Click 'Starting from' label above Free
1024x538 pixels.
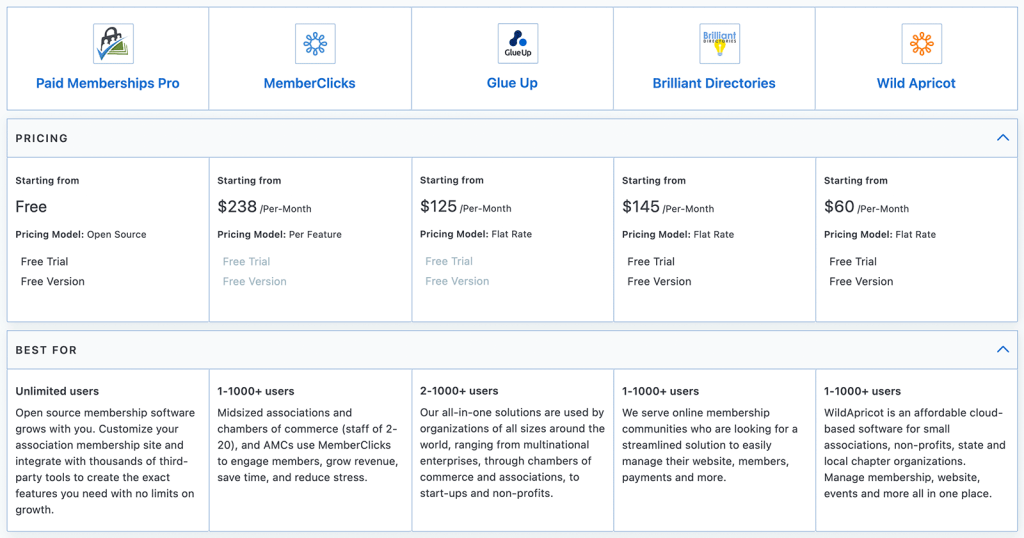[48, 180]
